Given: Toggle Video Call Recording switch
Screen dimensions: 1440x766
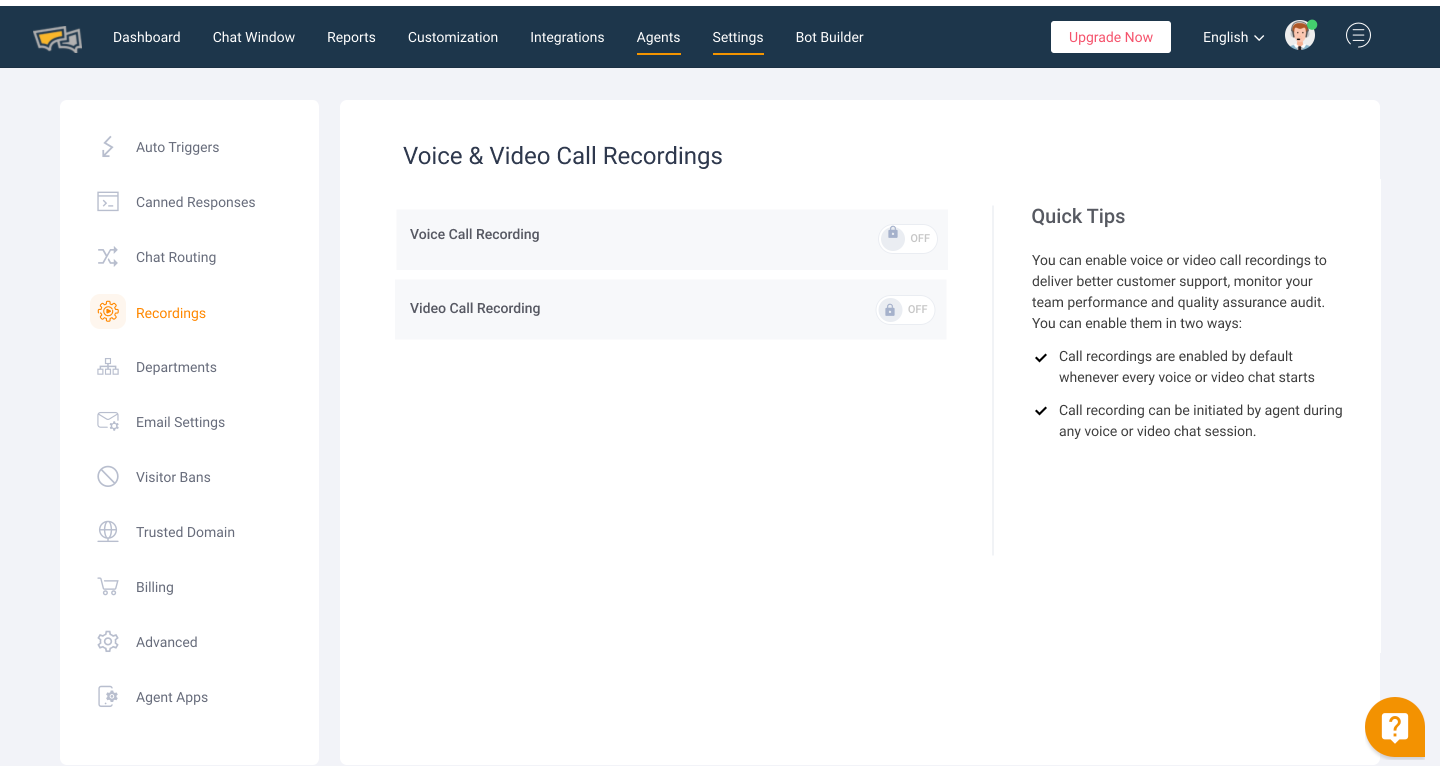Looking at the screenshot, I should [906, 309].
